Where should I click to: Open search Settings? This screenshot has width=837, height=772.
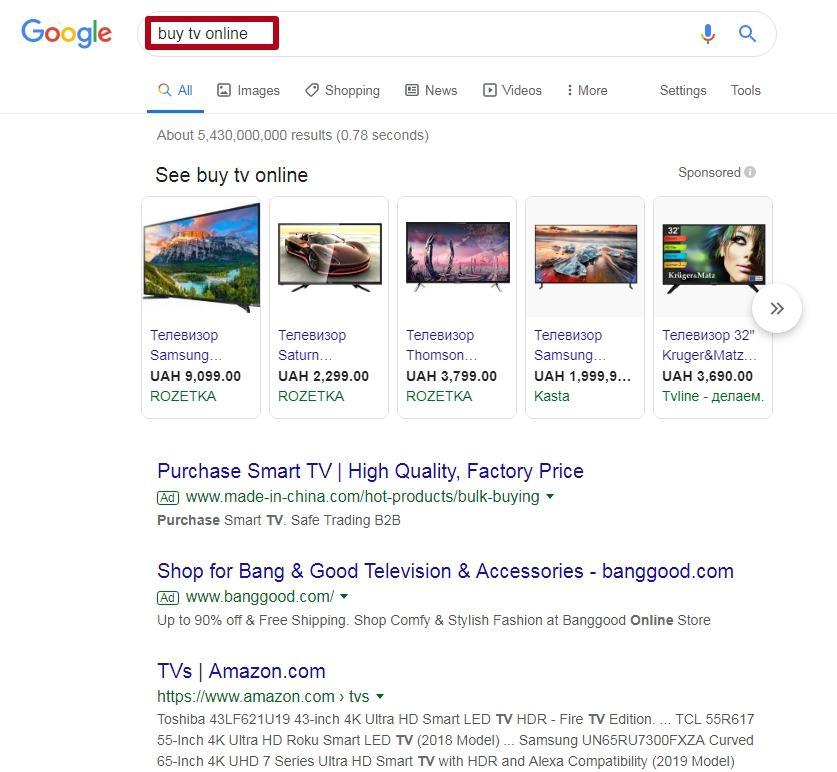683,90
